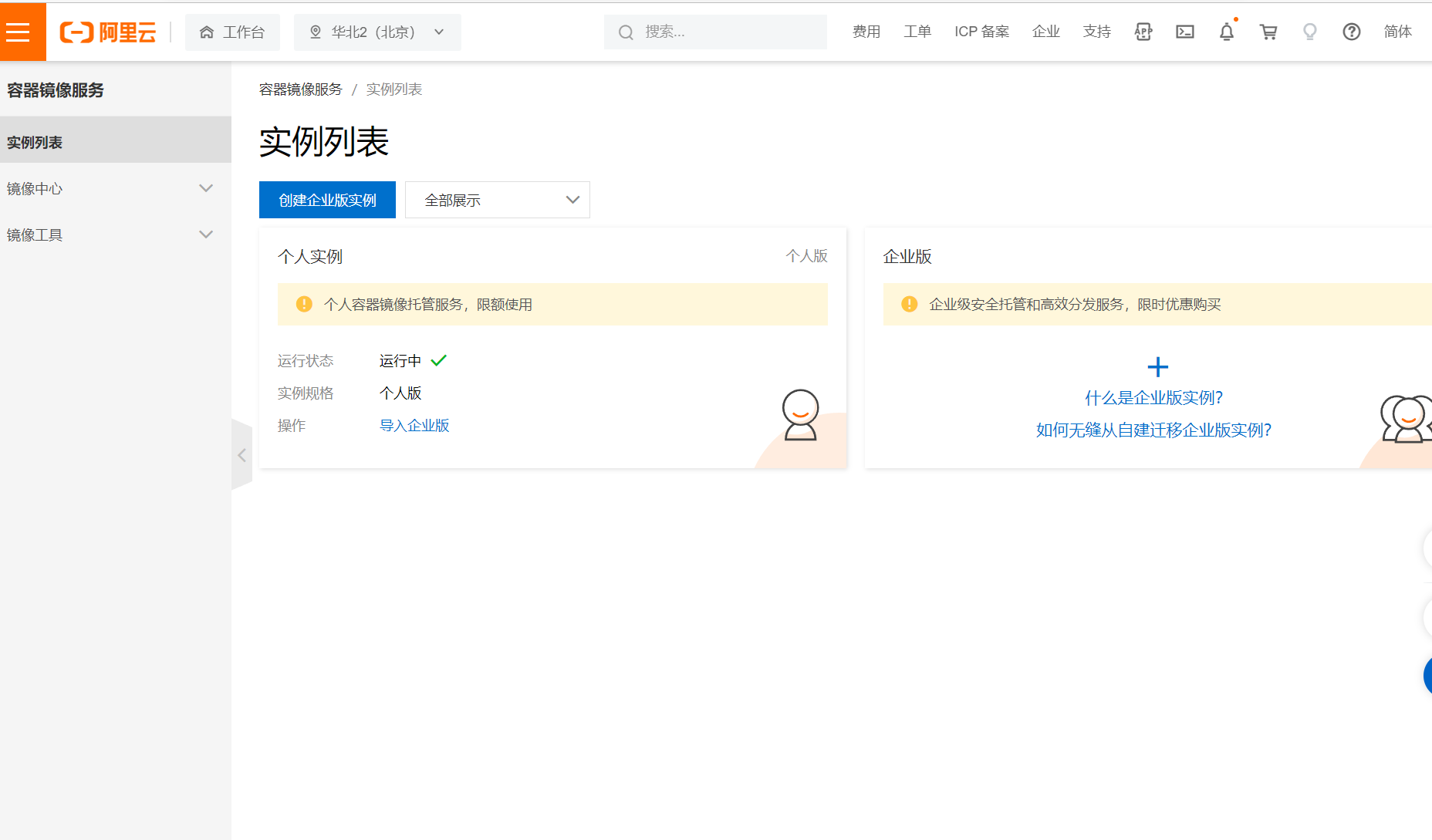
Task: Open 如何无缝从自建迁移企业版实例? link
Action: 1153,430
